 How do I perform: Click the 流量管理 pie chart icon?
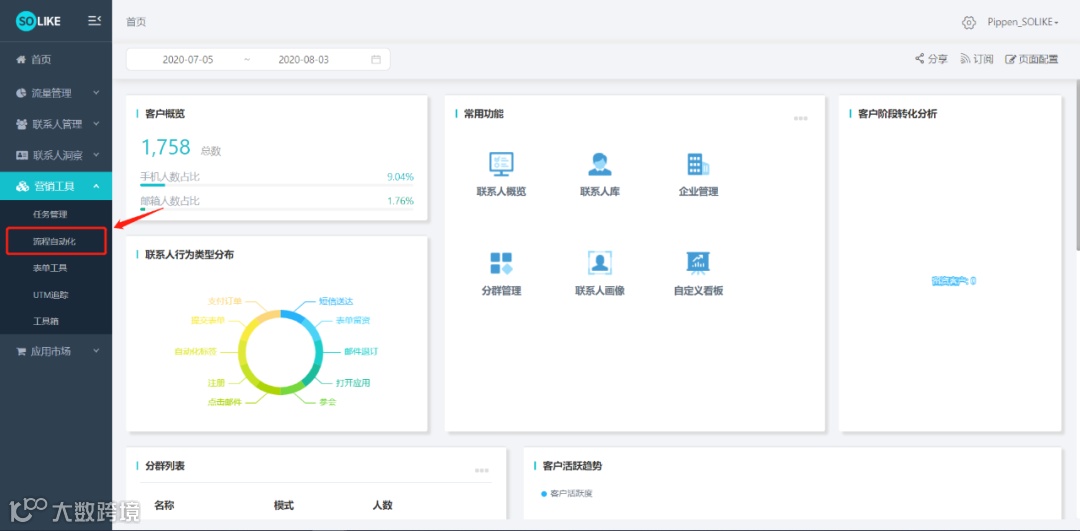21,93
